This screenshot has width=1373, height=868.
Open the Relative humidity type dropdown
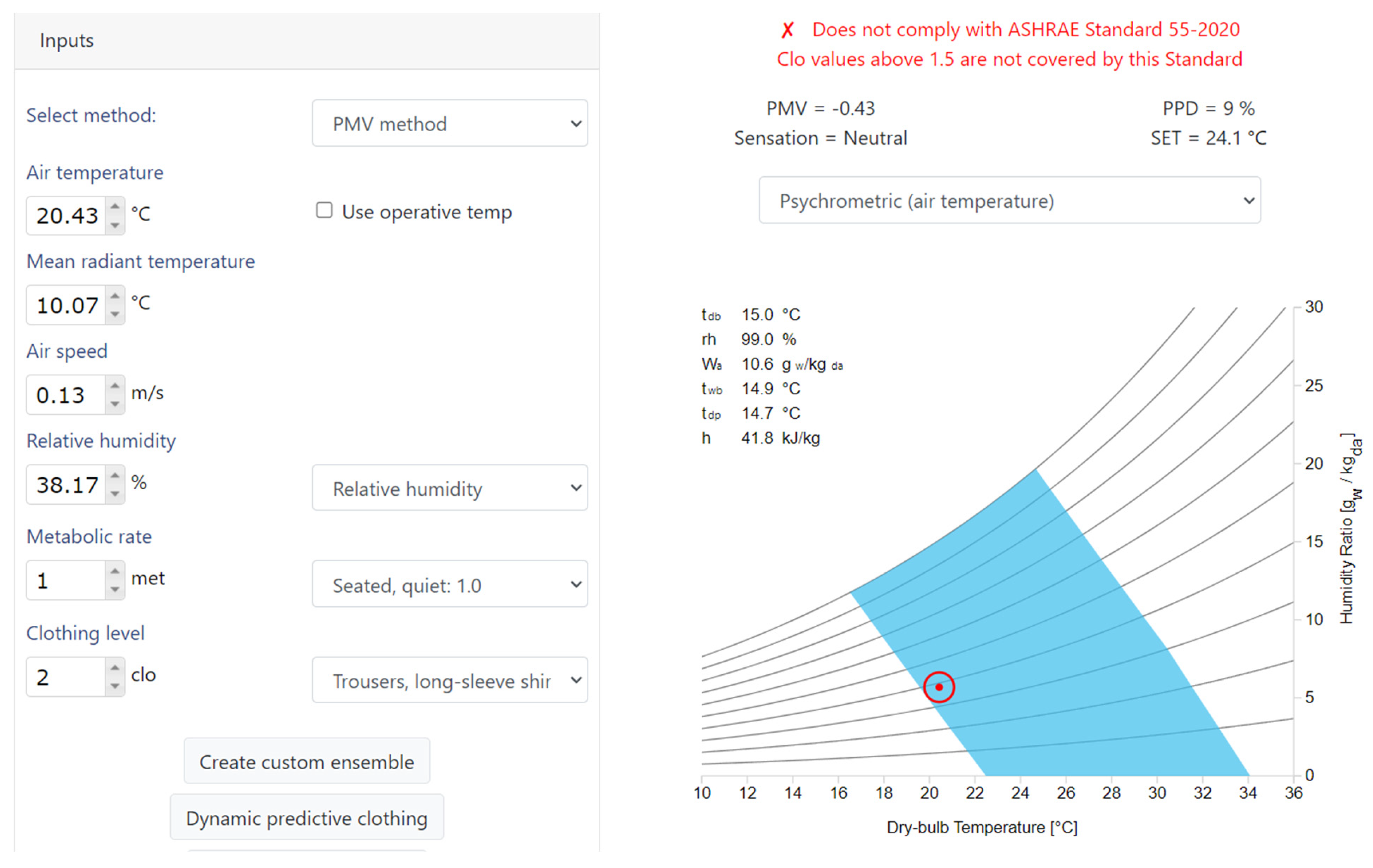click(x=449, y=488)
